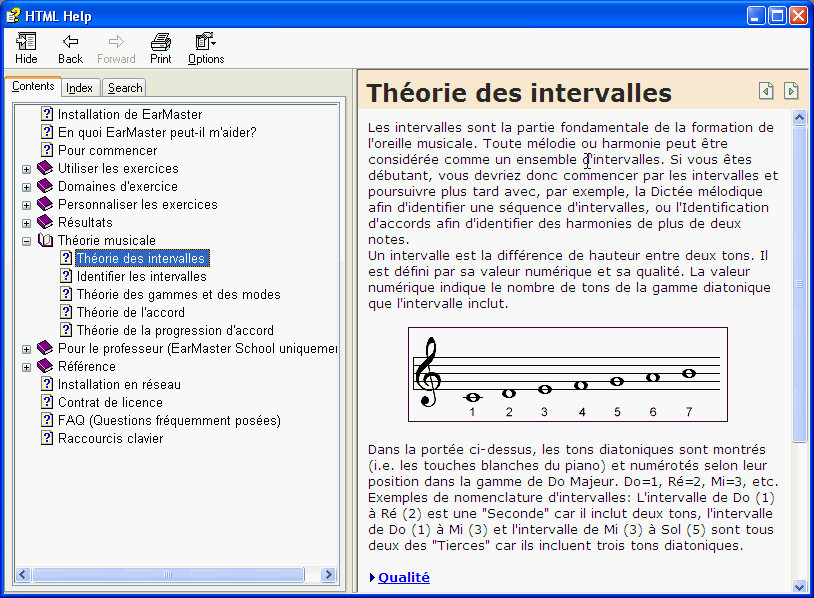
Task: Expand the Résultats node
Action: click(26, 223)
